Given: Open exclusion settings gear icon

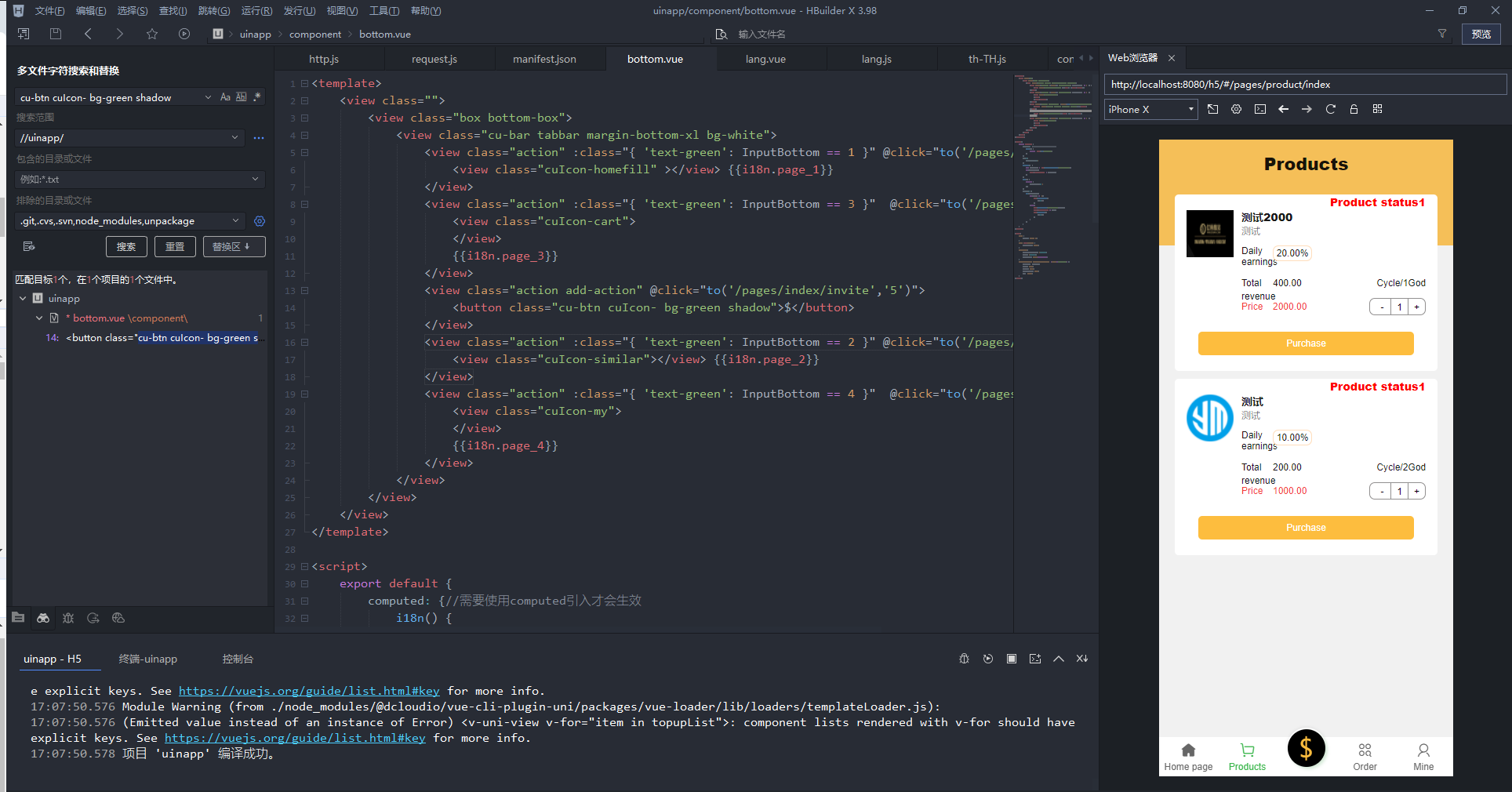Looking at the screenshot, I should point(260,221).
